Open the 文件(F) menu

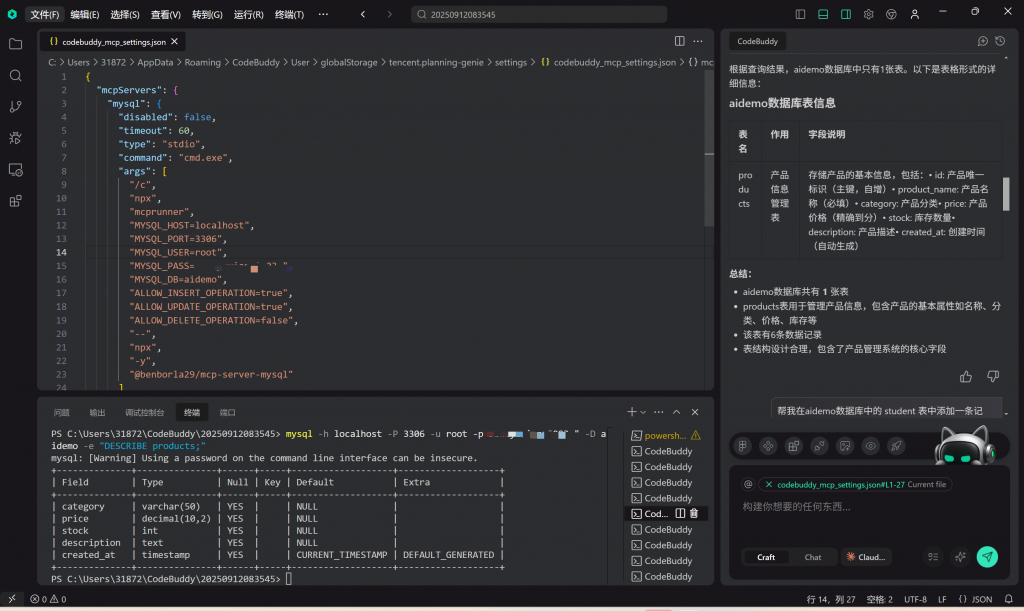point(44,14)
